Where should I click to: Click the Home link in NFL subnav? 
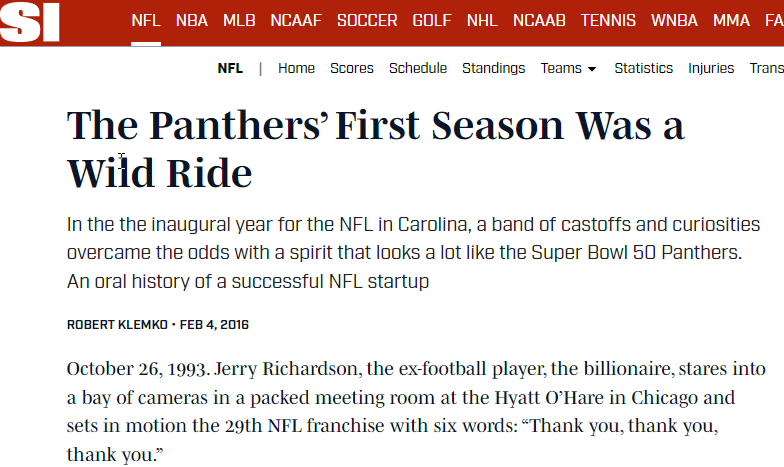tap(296, 68)
